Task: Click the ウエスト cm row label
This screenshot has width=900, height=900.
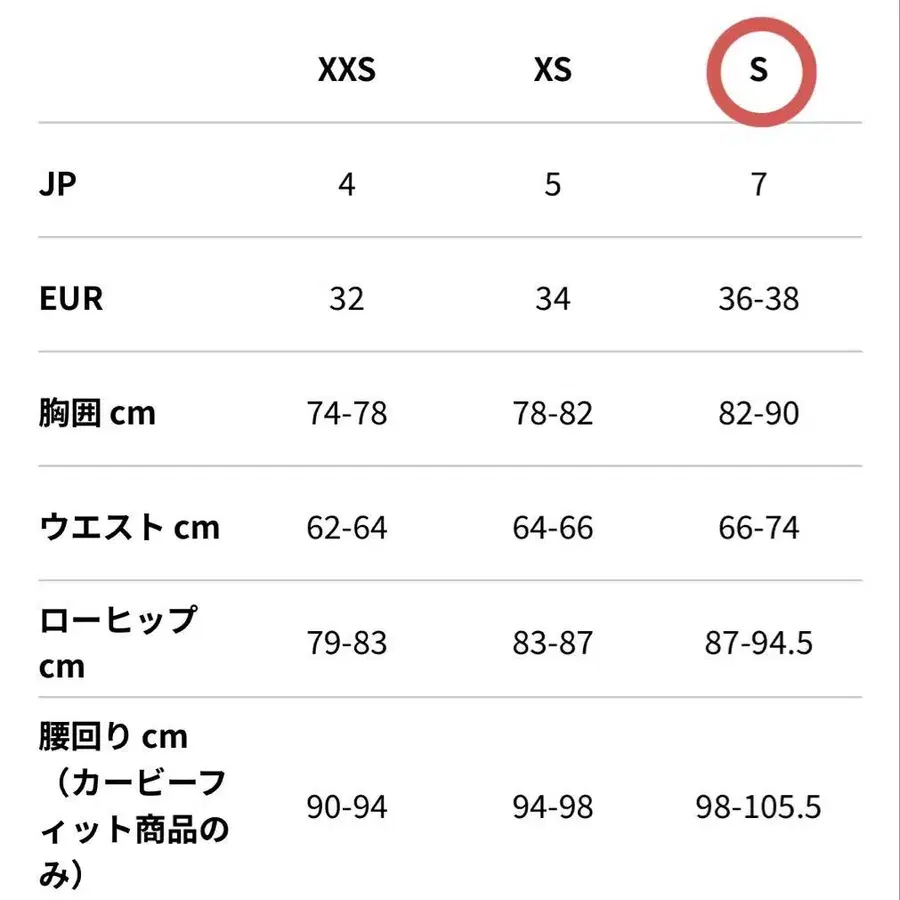Action: click(129, 527)
